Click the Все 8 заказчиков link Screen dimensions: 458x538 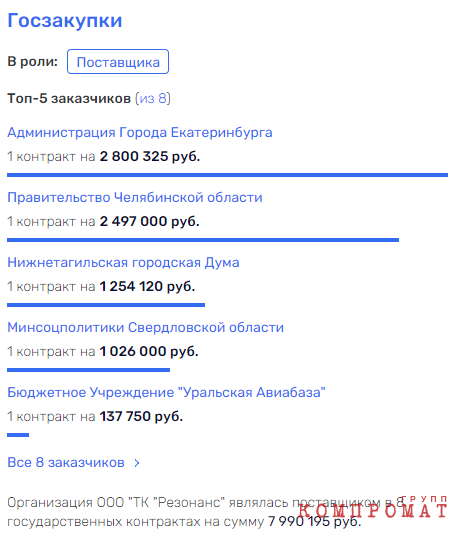[66, 463]
